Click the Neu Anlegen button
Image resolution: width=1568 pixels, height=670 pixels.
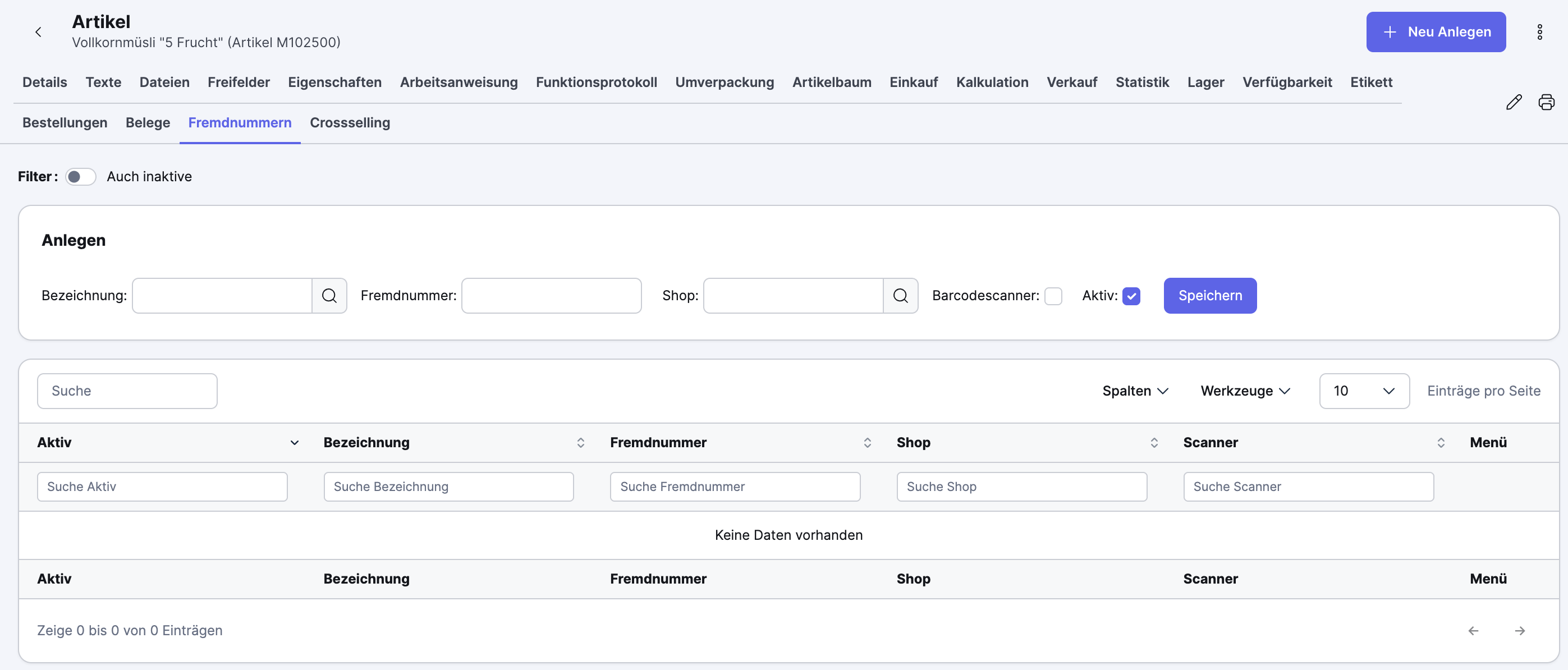tap(1436, 32)
